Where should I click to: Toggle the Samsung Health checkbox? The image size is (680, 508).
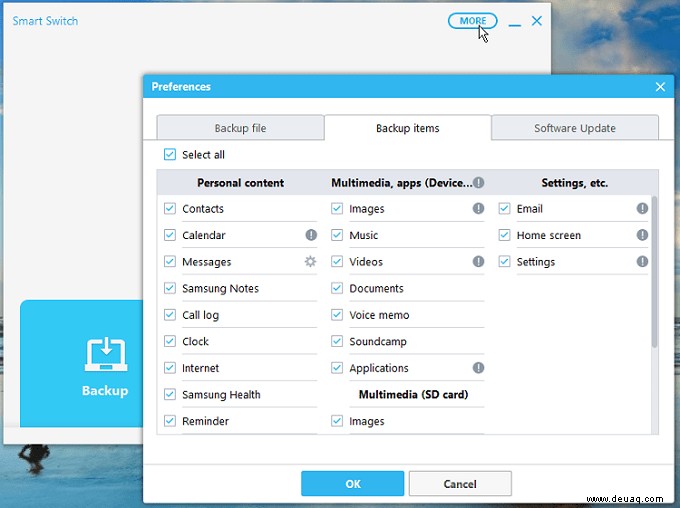tap(170, 394)
